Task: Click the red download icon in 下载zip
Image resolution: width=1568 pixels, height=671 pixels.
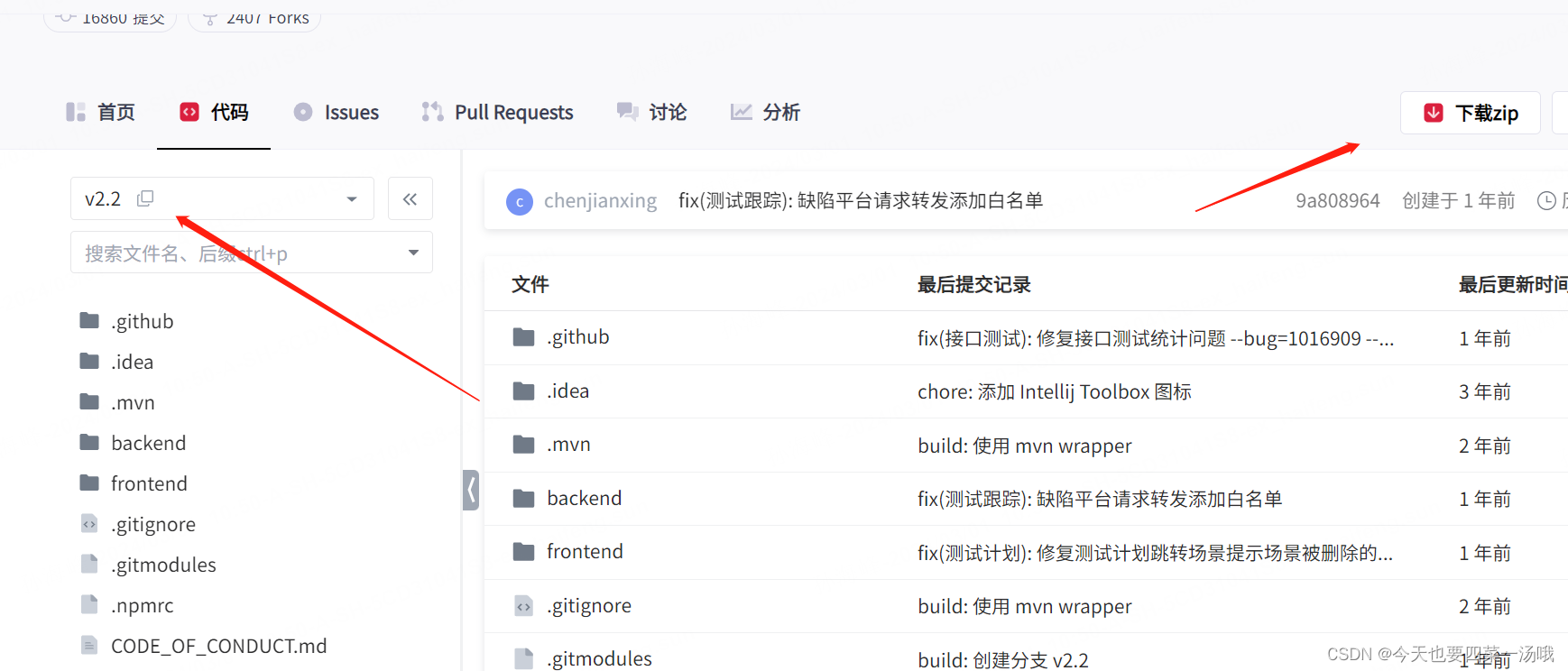Action: click(1434, 113)
